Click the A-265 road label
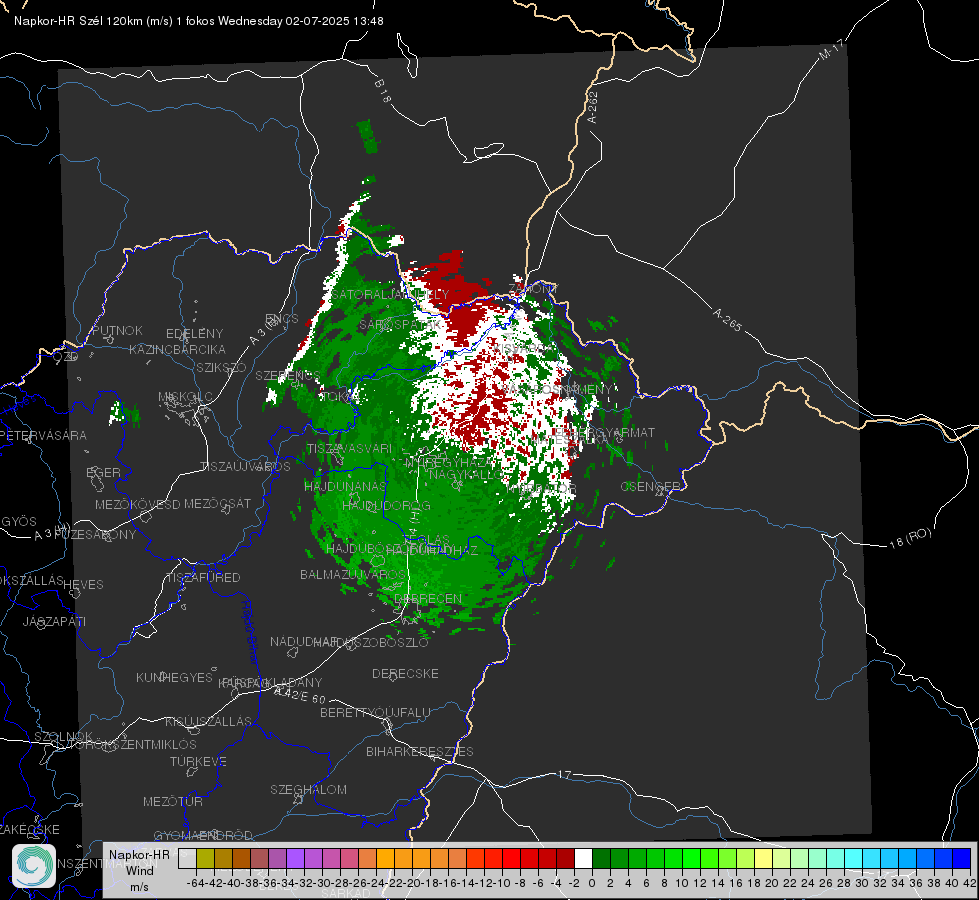 pyautogui.click(x=727, y=320)
